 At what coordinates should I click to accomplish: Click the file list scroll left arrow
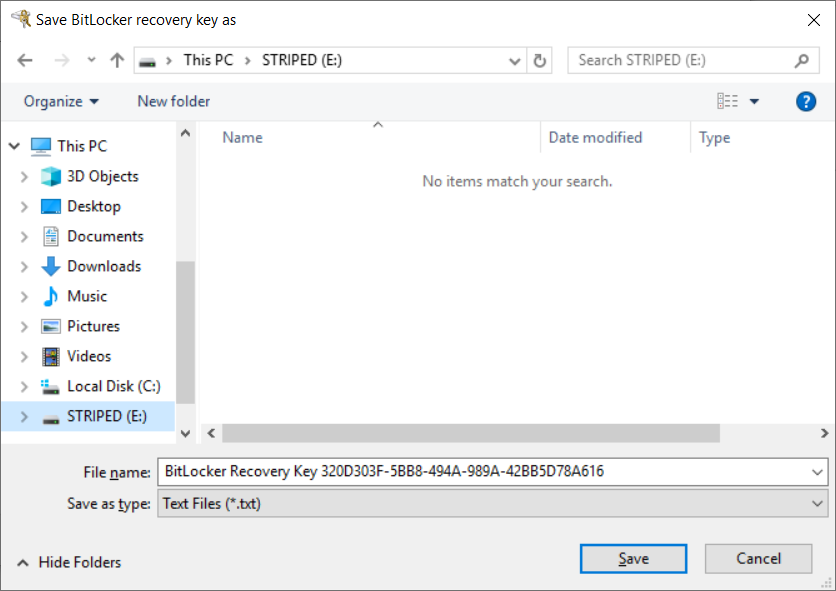click(211, 433)
